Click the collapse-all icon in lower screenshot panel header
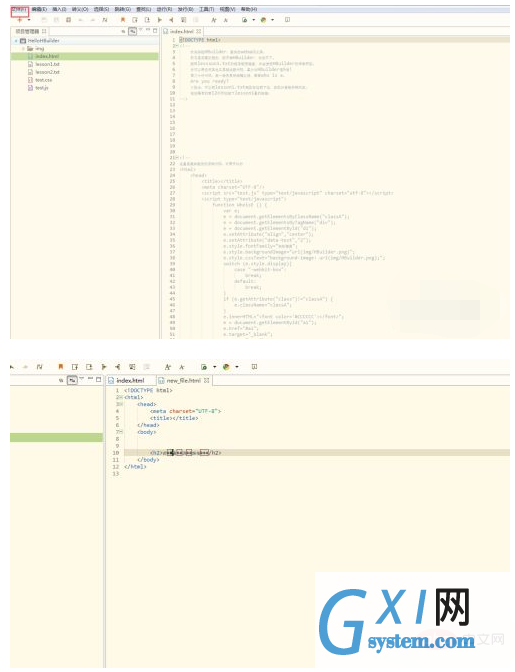This screenshot has width=515, height=672. pyautogui.click(x=61, y=381)
